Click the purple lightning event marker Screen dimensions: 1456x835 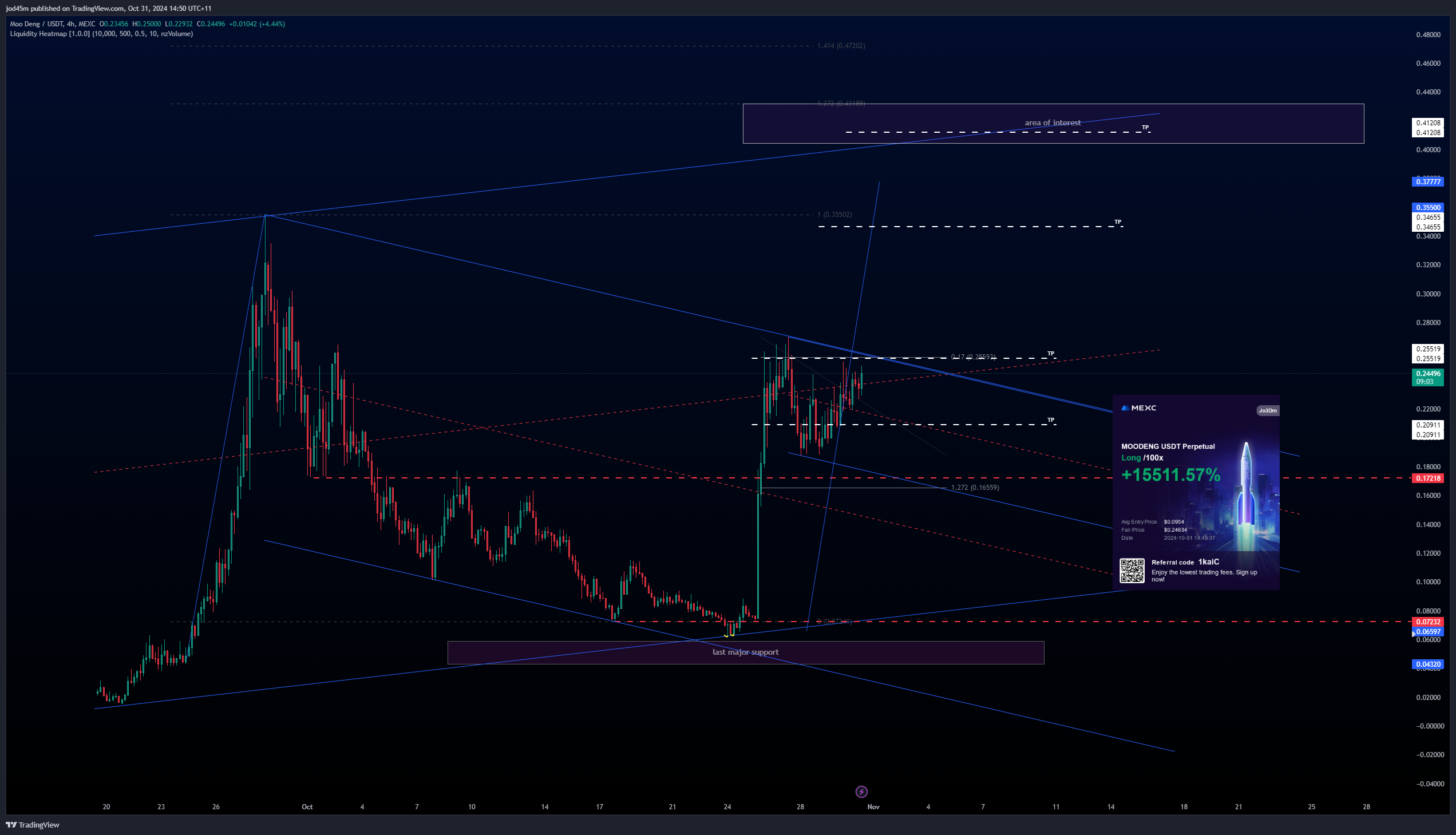point(861,792)
